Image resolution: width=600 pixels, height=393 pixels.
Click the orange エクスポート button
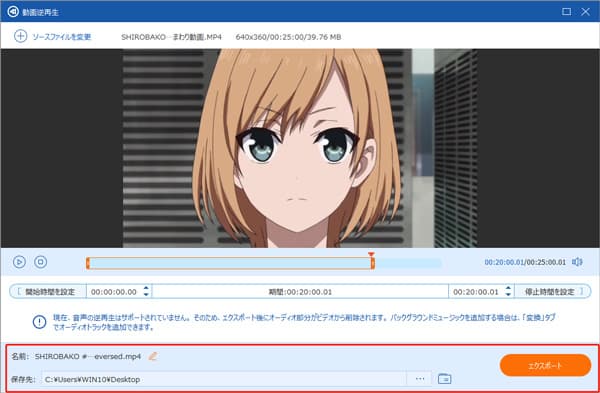pos(545,365)
